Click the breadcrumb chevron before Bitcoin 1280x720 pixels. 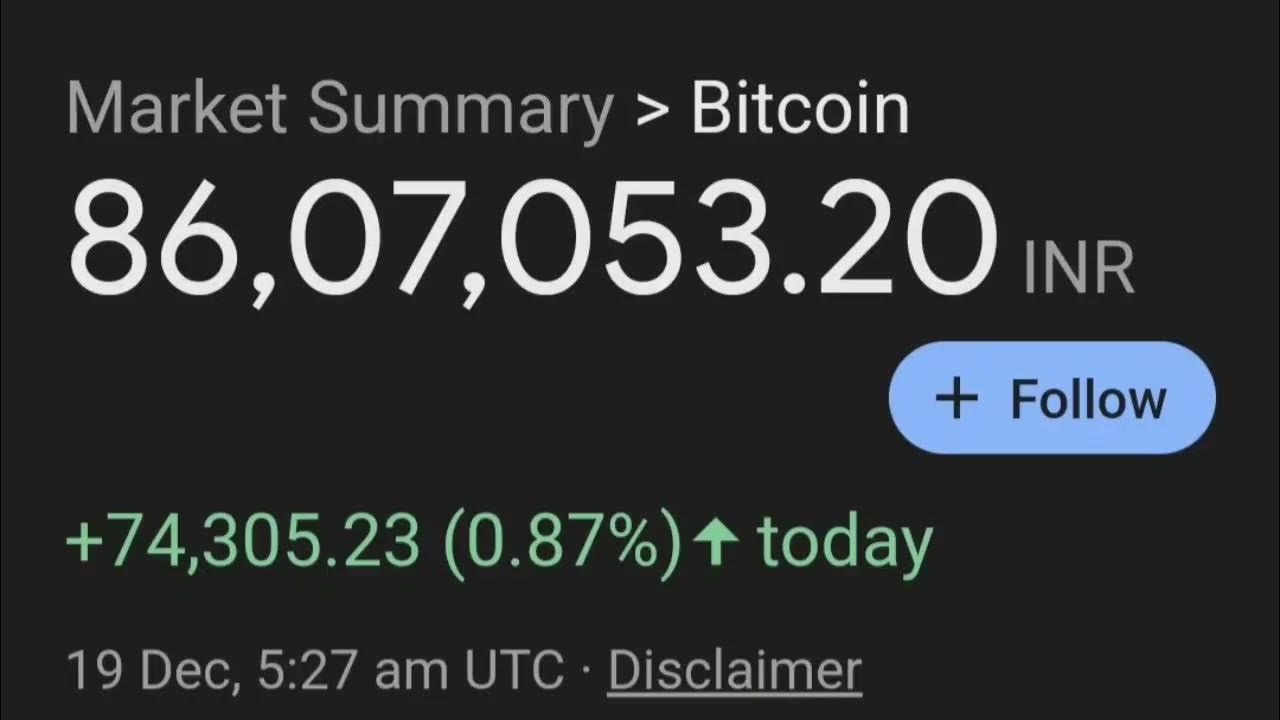click(651, 111)
